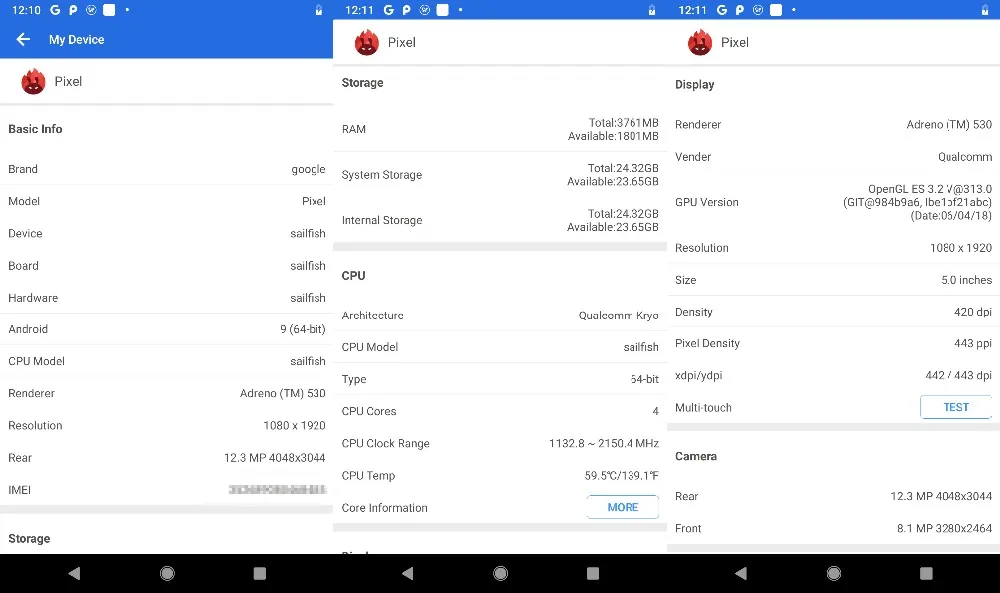Tap the blurred IMEI value

tap(277, 490)
